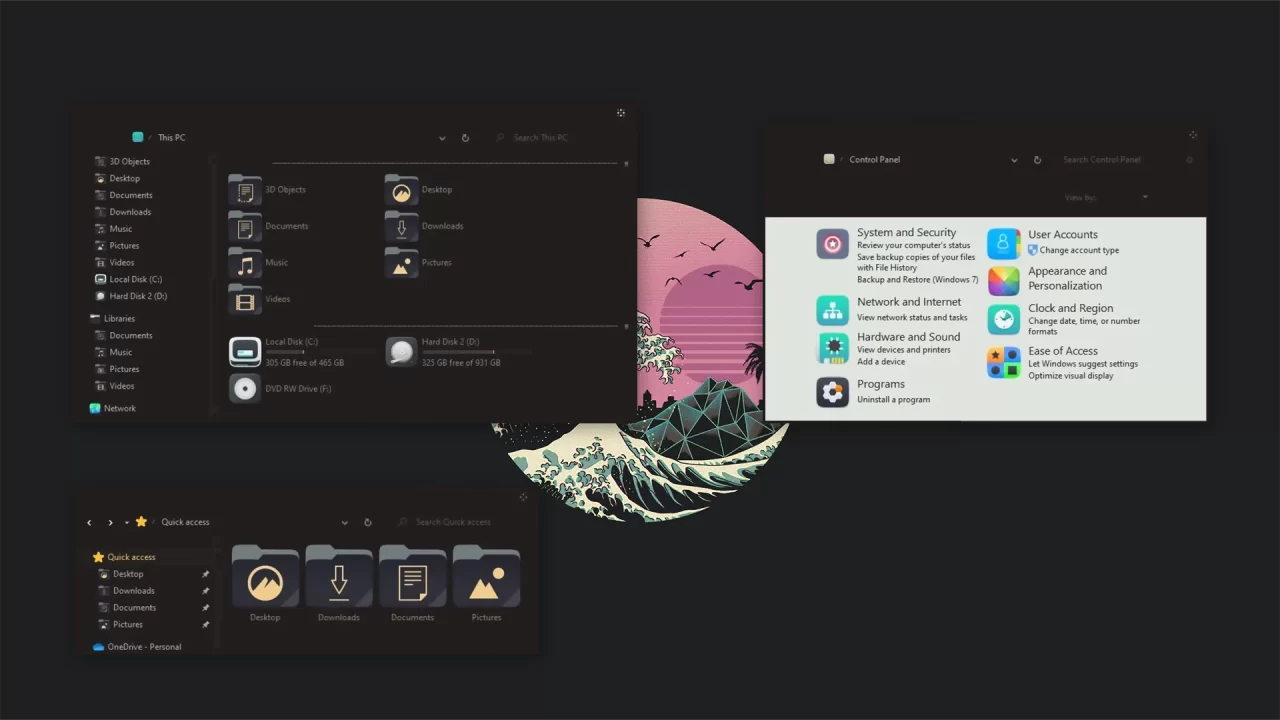Unpin Desktop using its pin icon
1280x720 pixels.
pos(206,574)
